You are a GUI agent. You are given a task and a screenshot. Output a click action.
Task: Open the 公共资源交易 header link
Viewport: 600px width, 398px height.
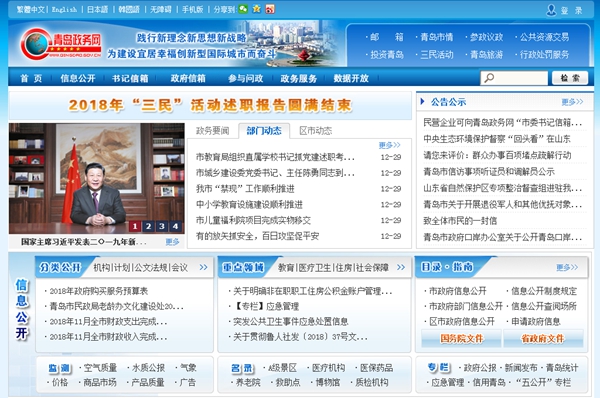coord(544,37)
